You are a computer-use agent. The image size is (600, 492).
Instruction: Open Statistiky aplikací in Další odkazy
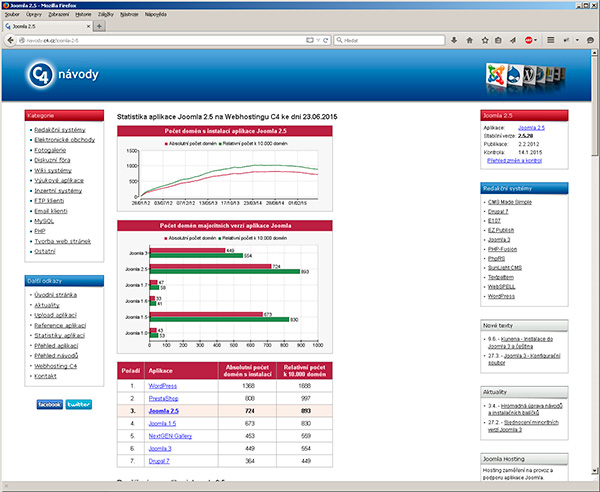pos(60,335)
